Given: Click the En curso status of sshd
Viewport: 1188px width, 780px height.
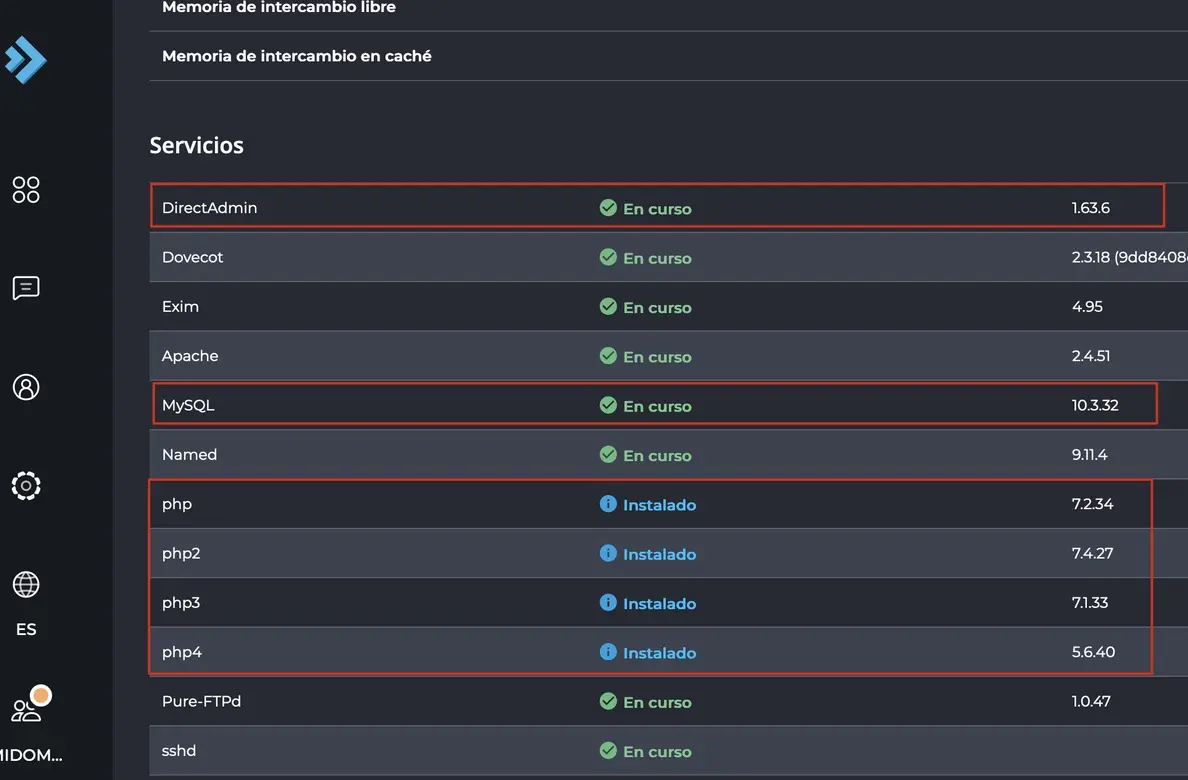Looking at the screenshot, I should pyautogui.click(x=657, y=751).
